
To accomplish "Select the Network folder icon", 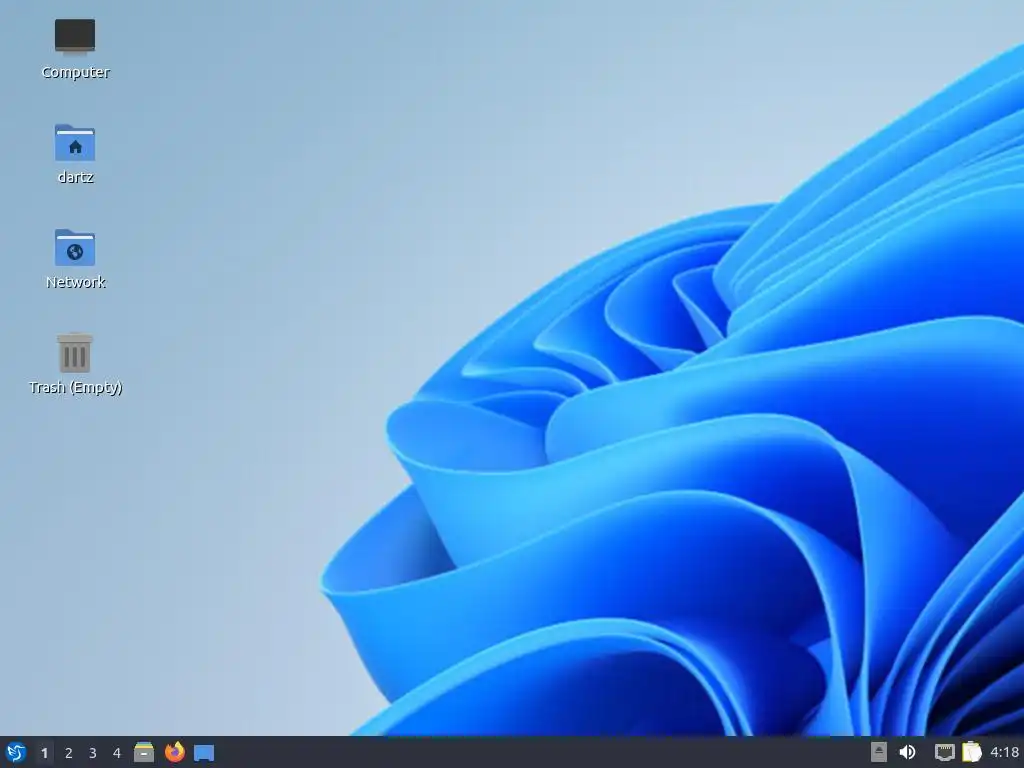I will (75, 247).
